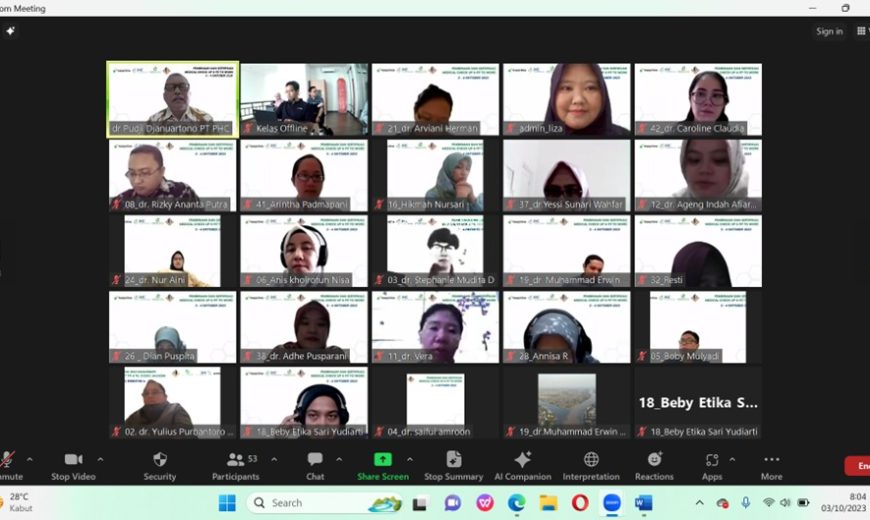870x520 pixels.
Task: Open Wi-Fi network settings in the tray
Action: point(768,503)
